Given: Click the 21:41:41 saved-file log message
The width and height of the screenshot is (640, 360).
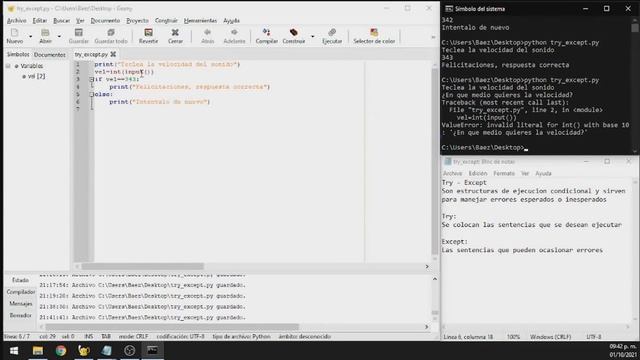Looking at the screenshot, I should 142,317.
